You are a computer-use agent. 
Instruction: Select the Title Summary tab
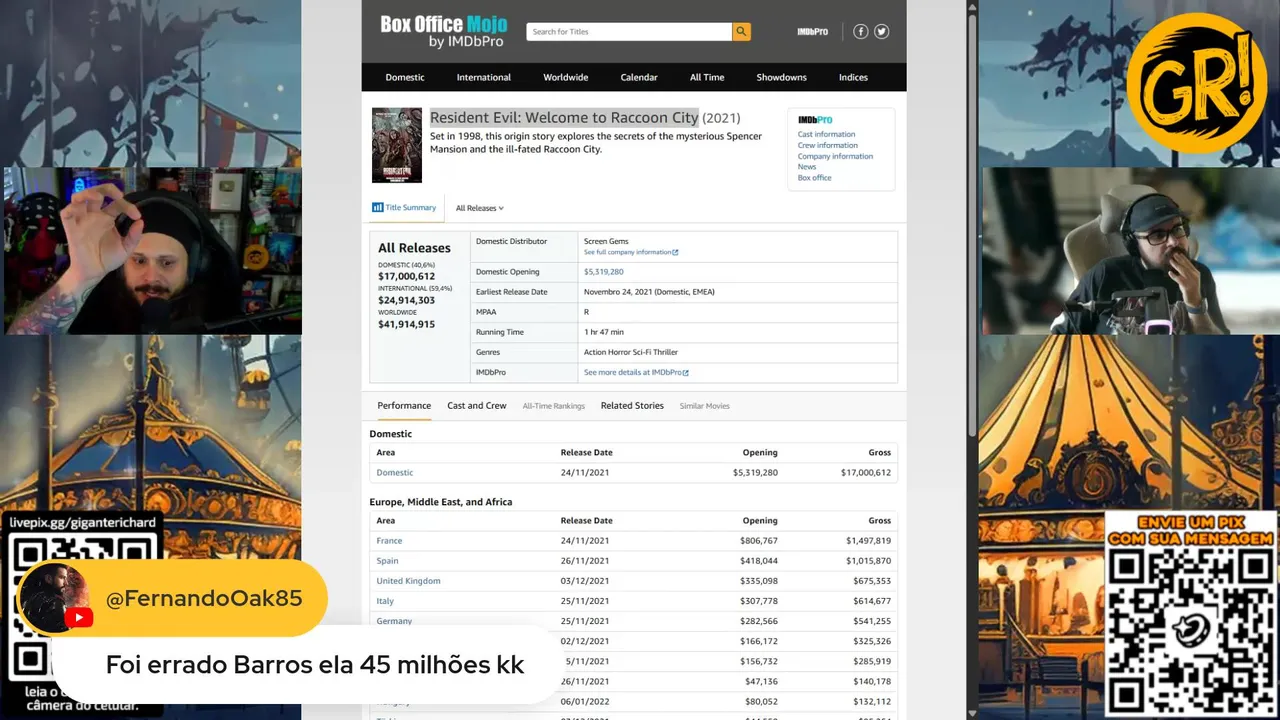click(x=405, y=208)
